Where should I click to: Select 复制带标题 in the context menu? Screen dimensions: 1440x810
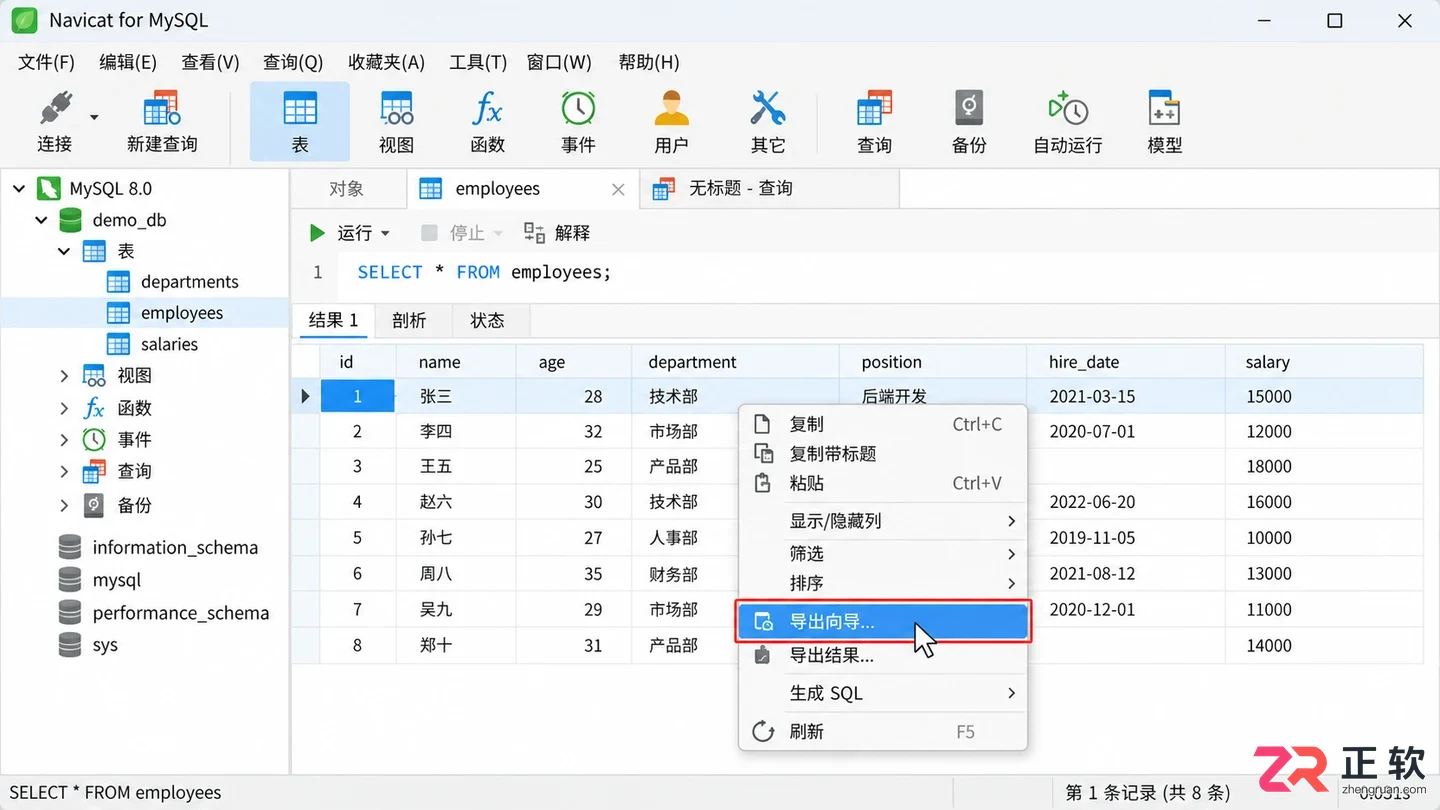click(882, 454)
